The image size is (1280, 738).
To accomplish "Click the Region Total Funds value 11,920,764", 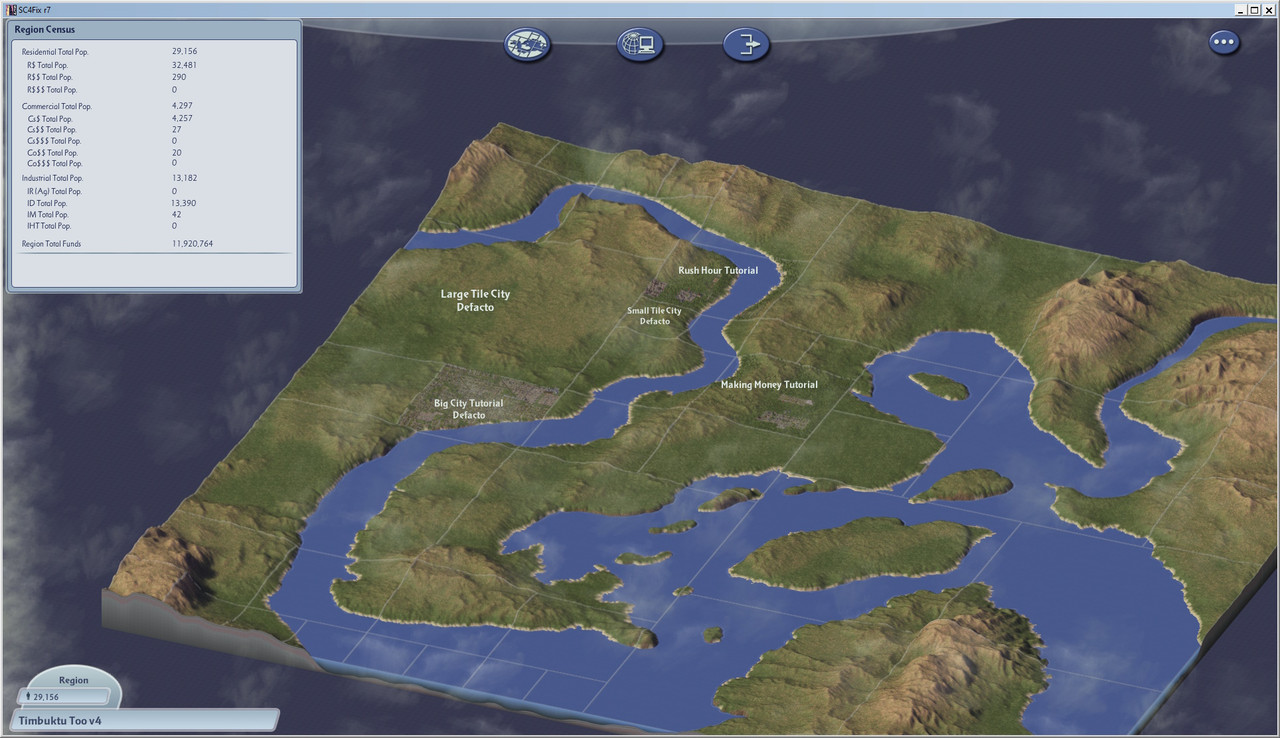I will [x=192, y=244].
